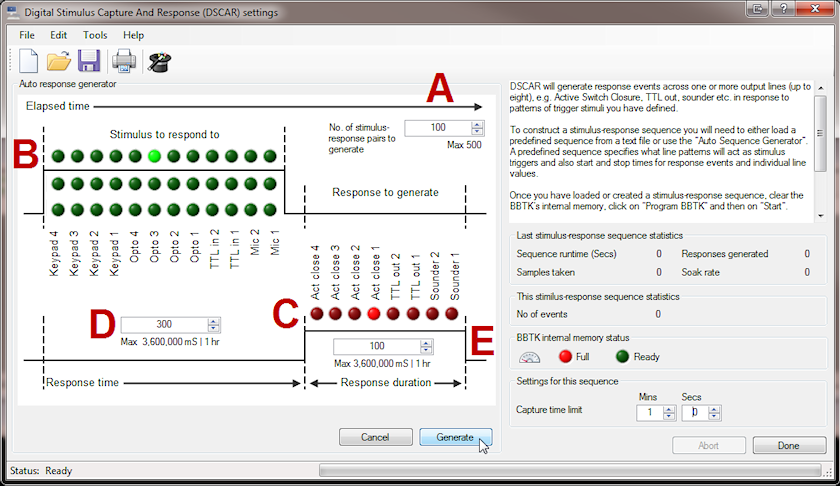Click the New file toolbar icon
Screen dimensions: 840x486
pos(28,62)
